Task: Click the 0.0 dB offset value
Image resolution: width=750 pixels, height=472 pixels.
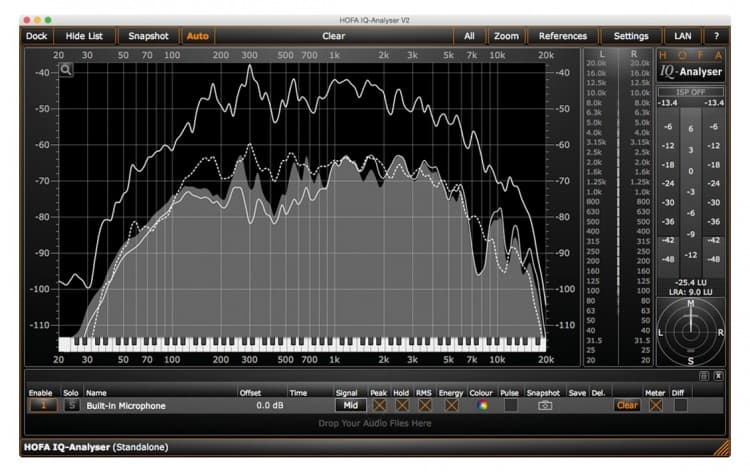Action: coord(270,406)
